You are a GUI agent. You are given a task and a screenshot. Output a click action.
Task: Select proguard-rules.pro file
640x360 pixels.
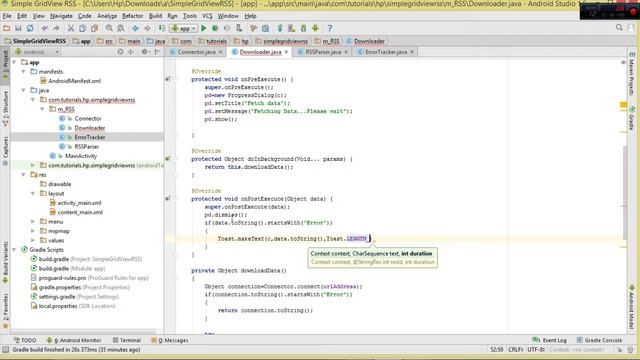pos(62,278)
